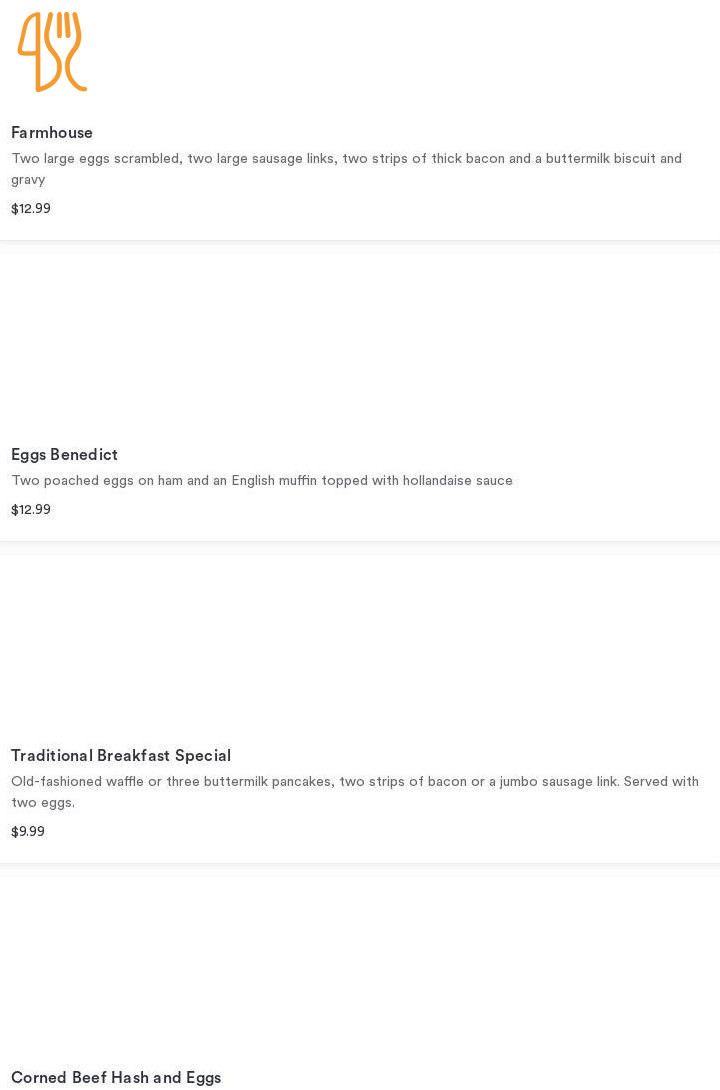Select the Farmhouse $12.99 price

coord(31,209)
